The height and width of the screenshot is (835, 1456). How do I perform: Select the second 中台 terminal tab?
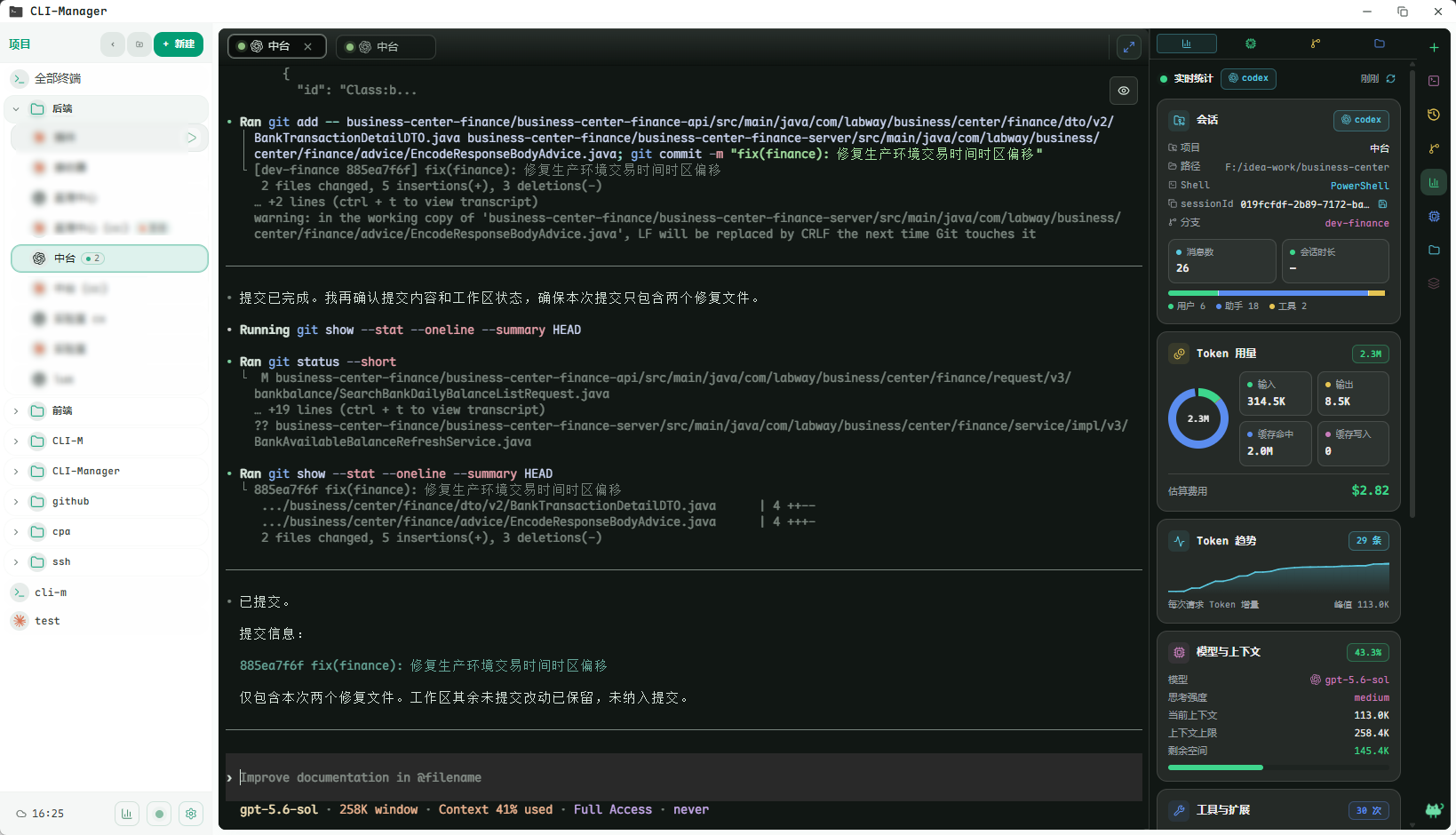[386, 46]
